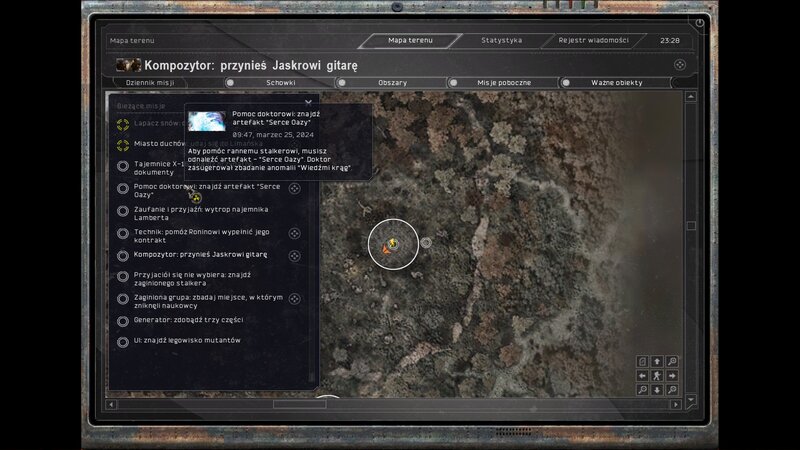Viewport: 800px width, 450px height.
Task: Click the PDA power button icon
Action: (699, 23)
